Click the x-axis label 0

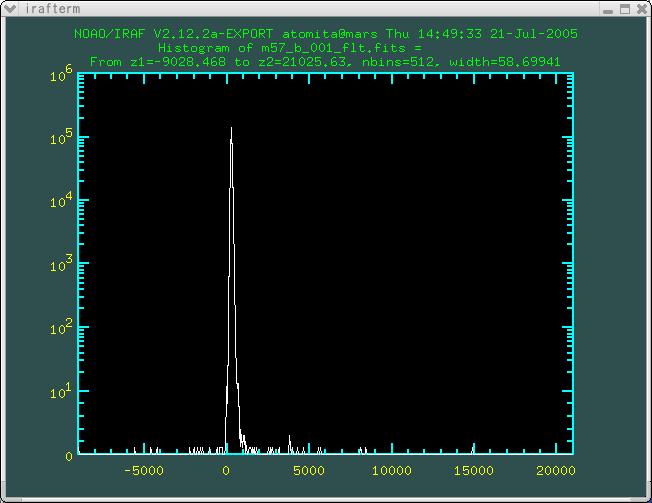tap(226, 471)
